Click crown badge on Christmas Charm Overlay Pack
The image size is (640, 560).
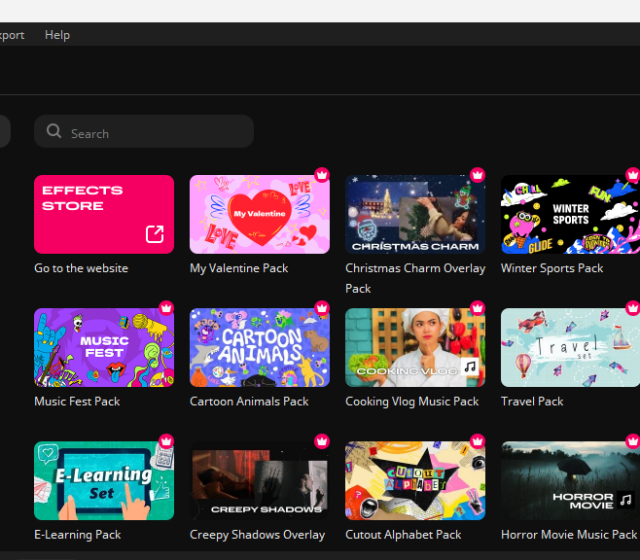(478, 175)
